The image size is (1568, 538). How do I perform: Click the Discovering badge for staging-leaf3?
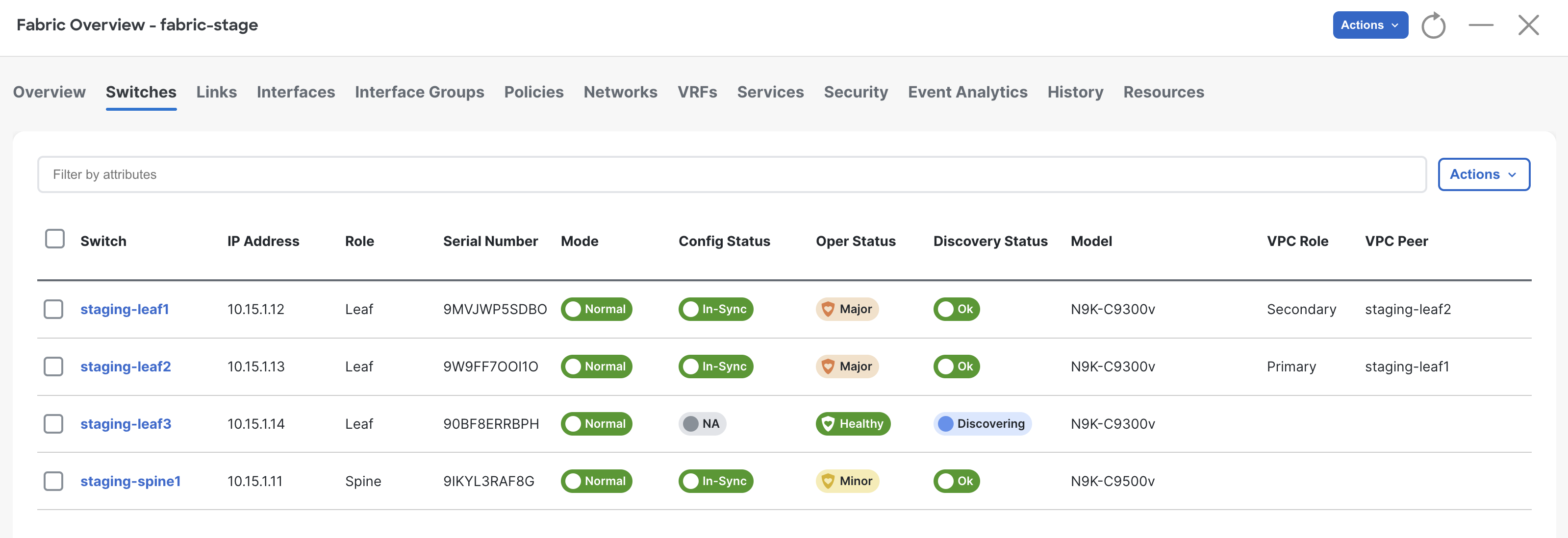click(983, 423)
